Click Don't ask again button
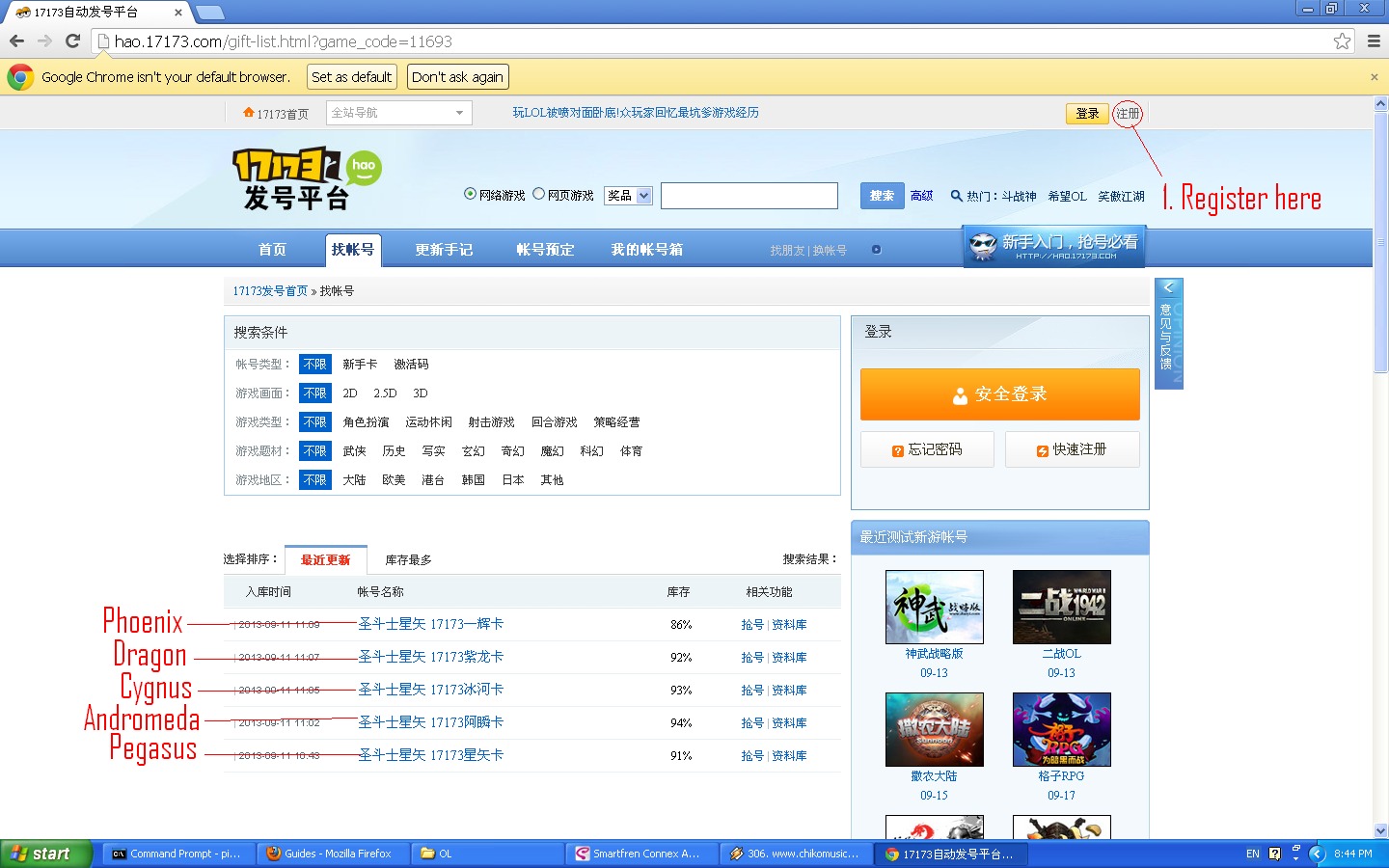Viewport: 1389px width, 868px height. pos(457,77)
